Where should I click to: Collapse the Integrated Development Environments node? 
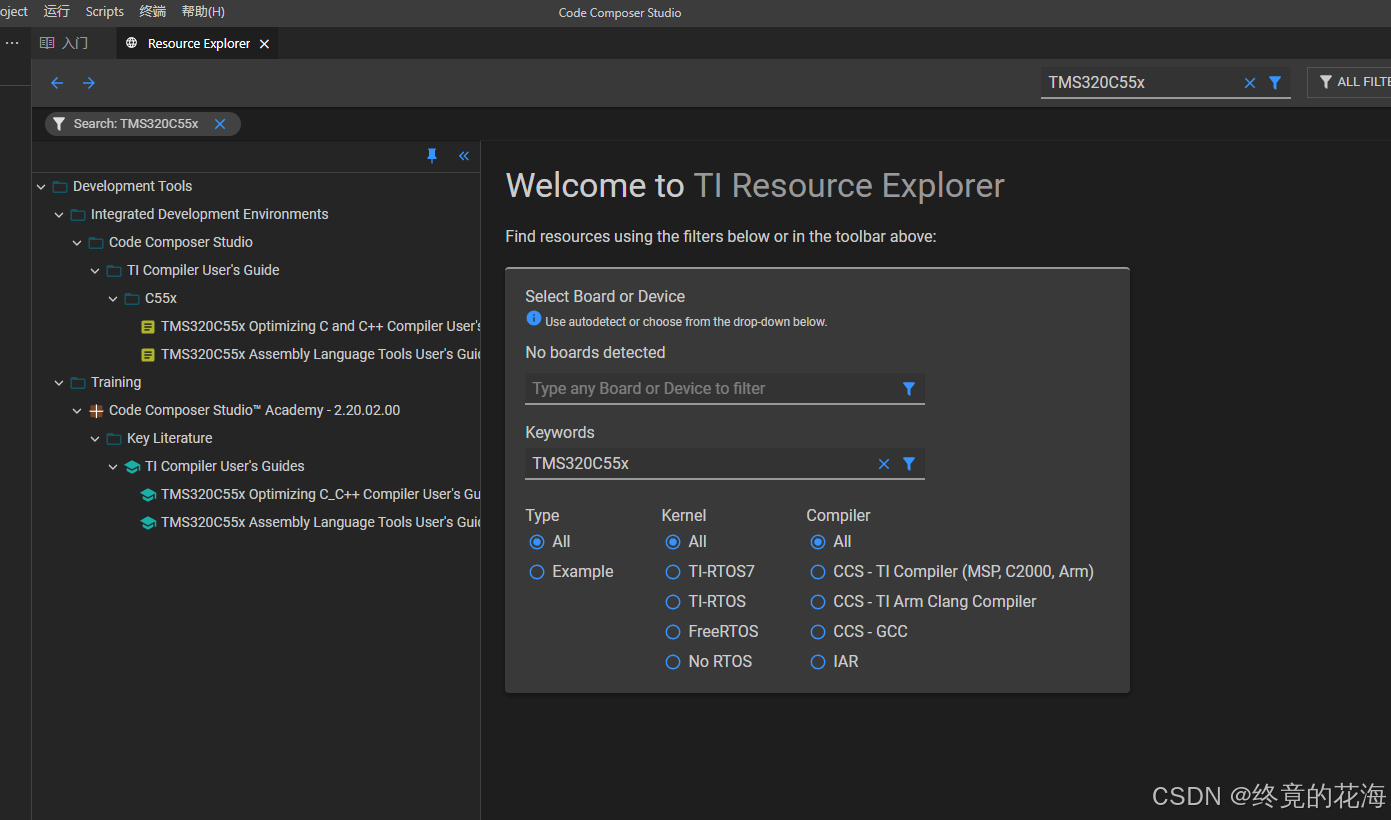click(x=59, y=215)
